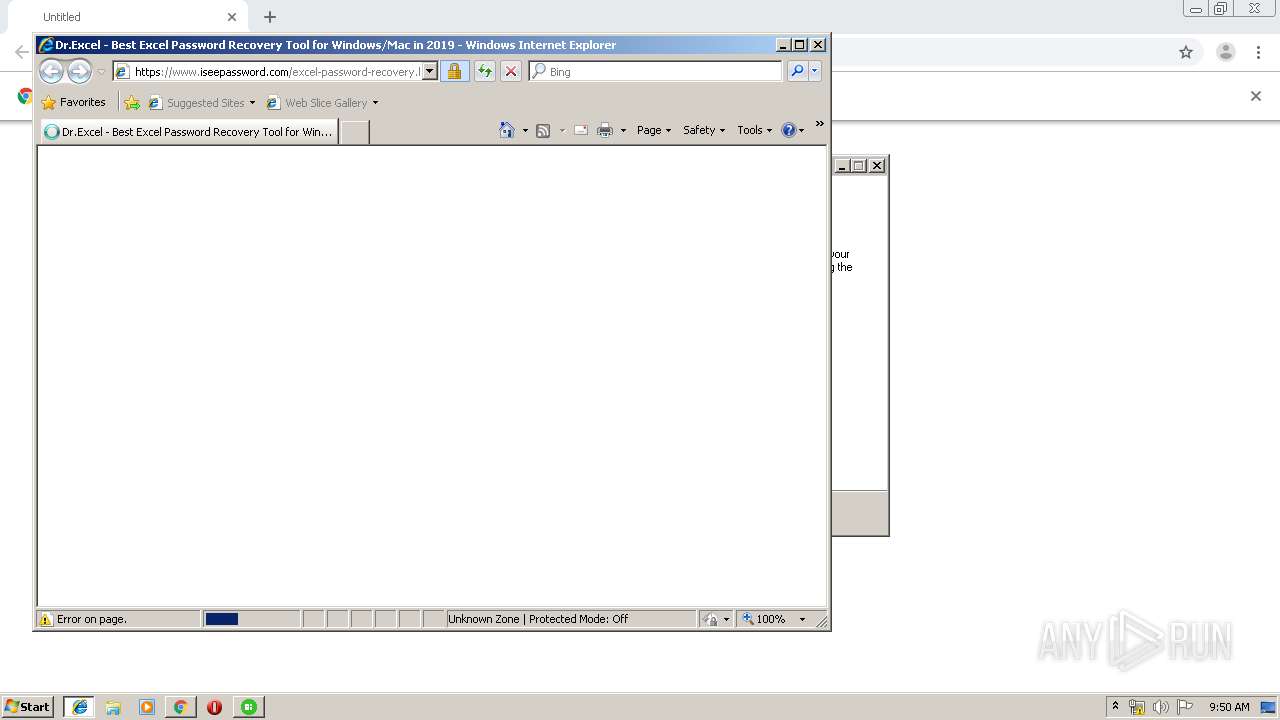The height and width of the screenshot is (720, 1280).
Task: Click the 9:50 AM clock
Action: 1229,707
